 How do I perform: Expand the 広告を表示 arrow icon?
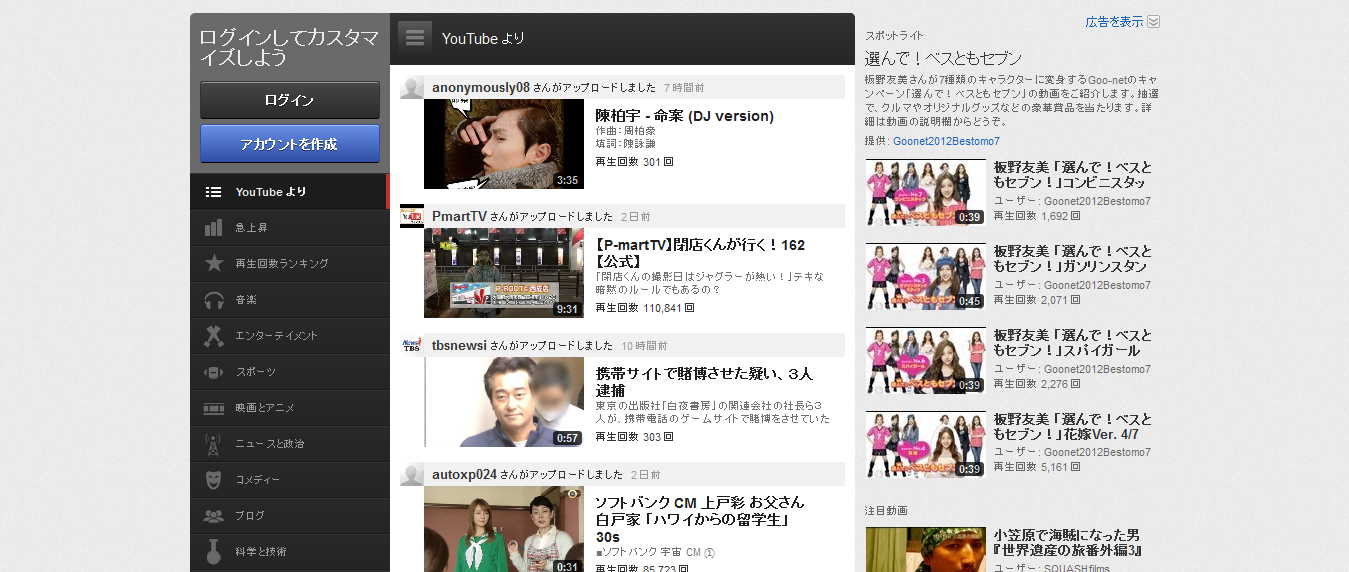click(x=1153, y=22)
